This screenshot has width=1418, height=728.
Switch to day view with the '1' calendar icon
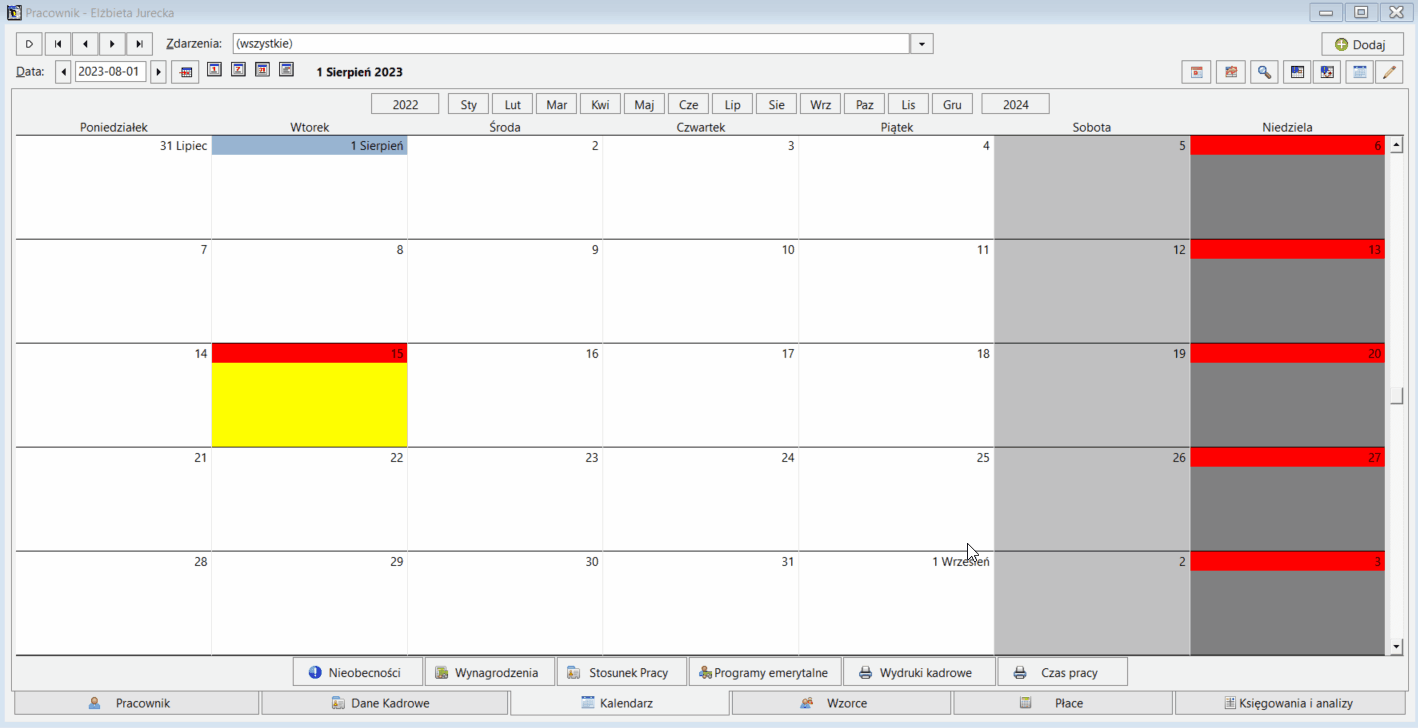(x=214, y=70)
